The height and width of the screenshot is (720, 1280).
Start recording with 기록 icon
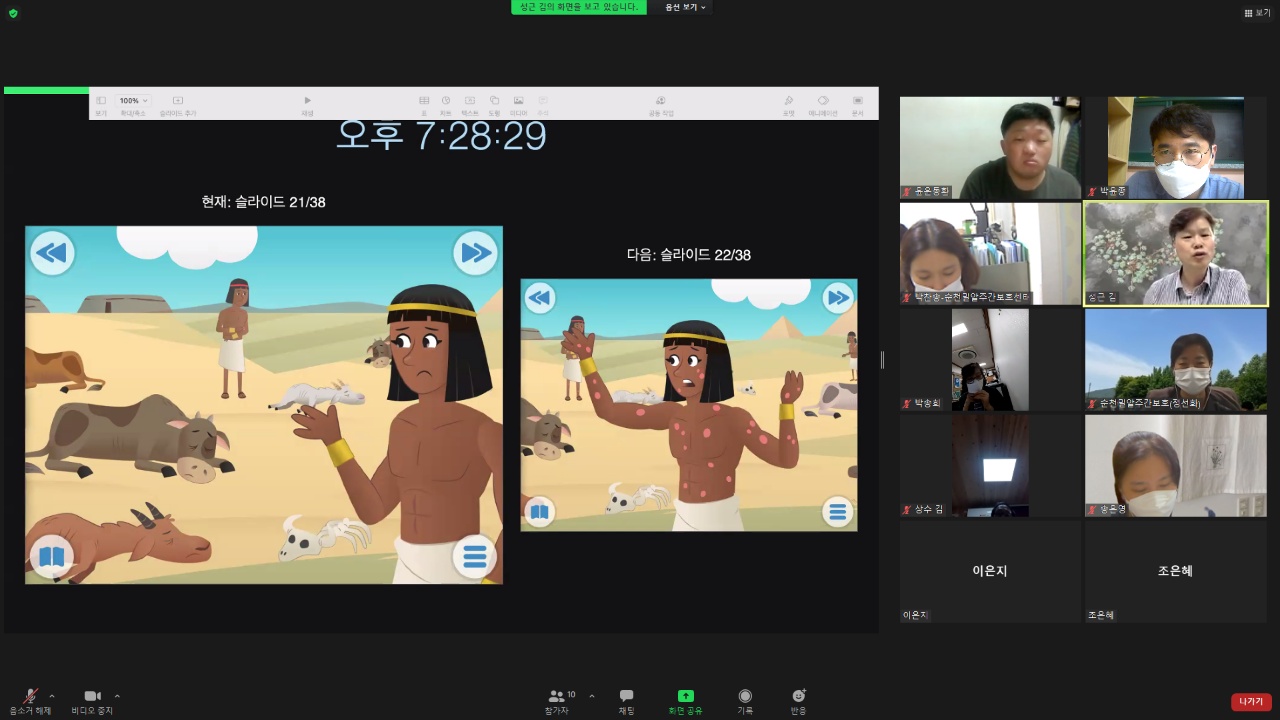tap(745, 696)
